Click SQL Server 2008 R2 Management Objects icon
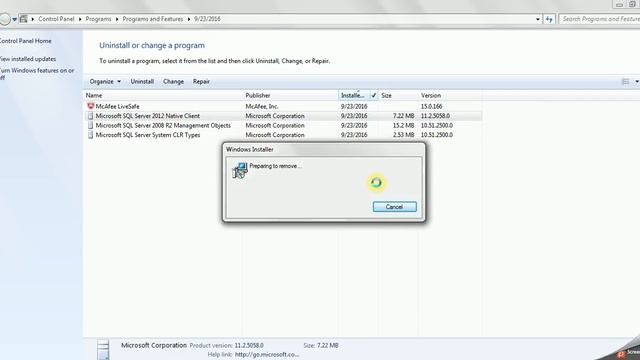 pos(91,125)
